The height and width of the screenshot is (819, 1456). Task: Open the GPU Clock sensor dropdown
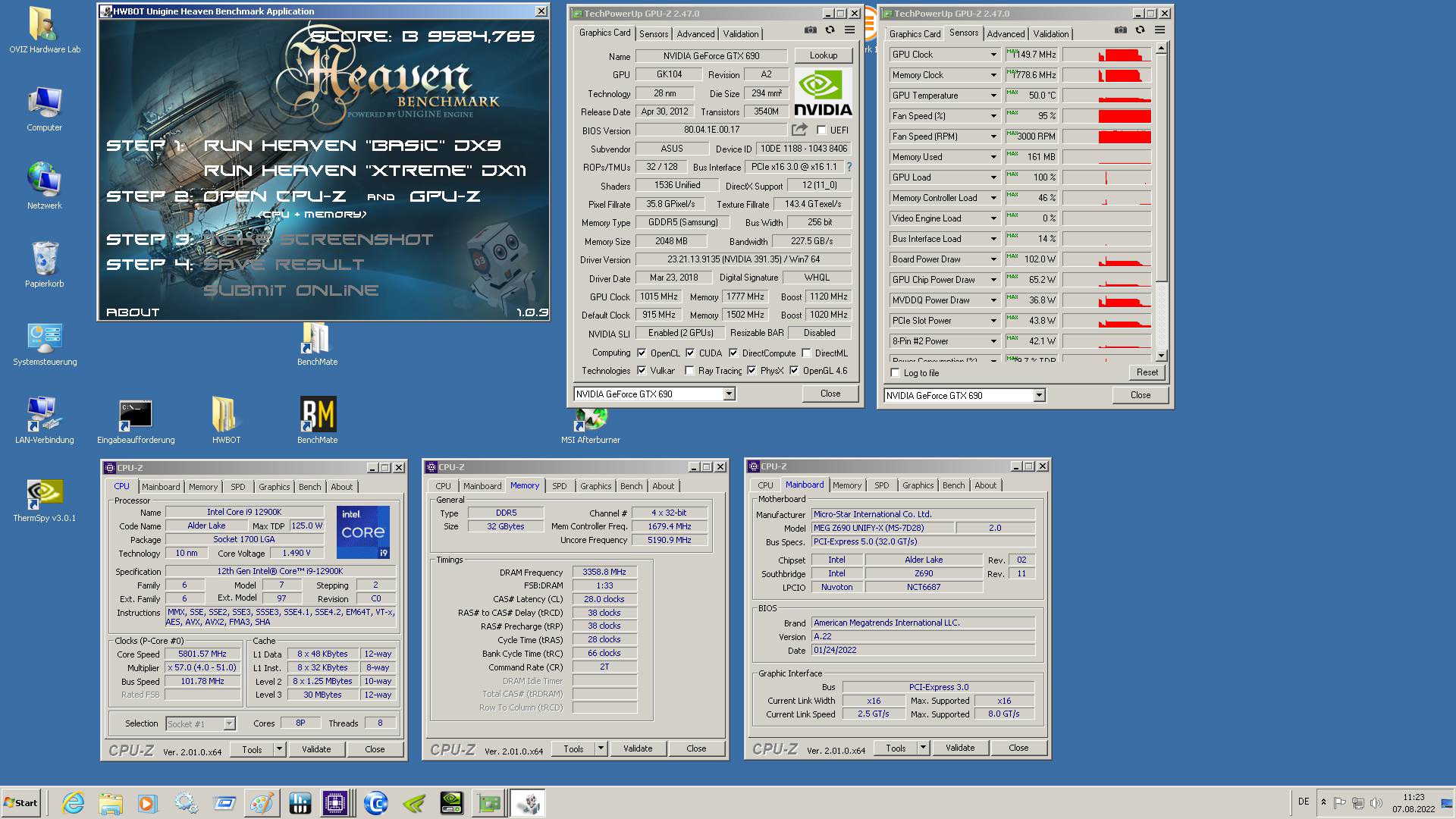(993, 55)
